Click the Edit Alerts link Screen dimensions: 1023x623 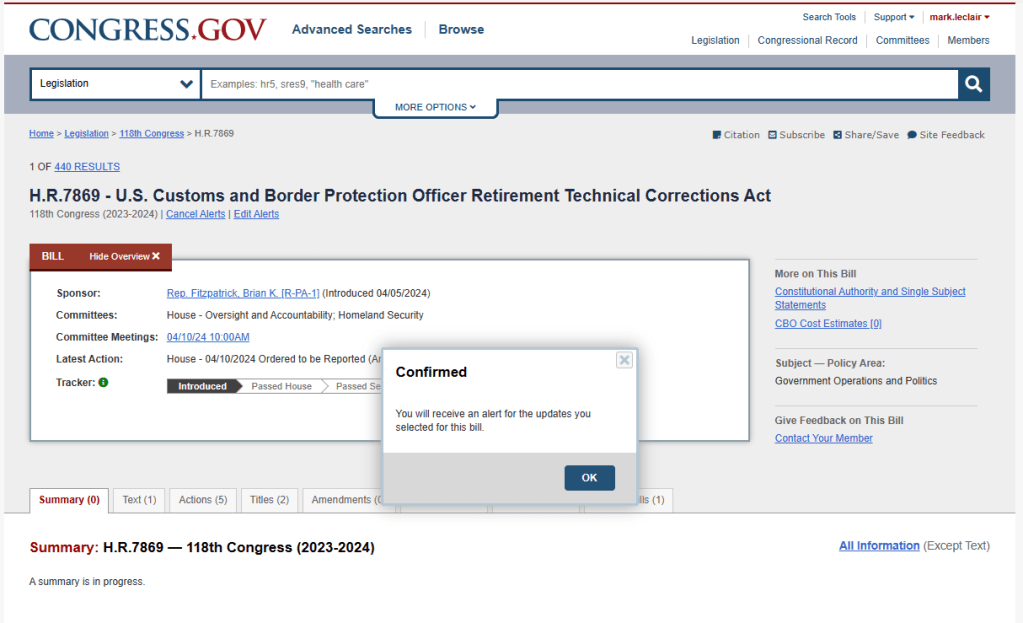tap(256, 214)
